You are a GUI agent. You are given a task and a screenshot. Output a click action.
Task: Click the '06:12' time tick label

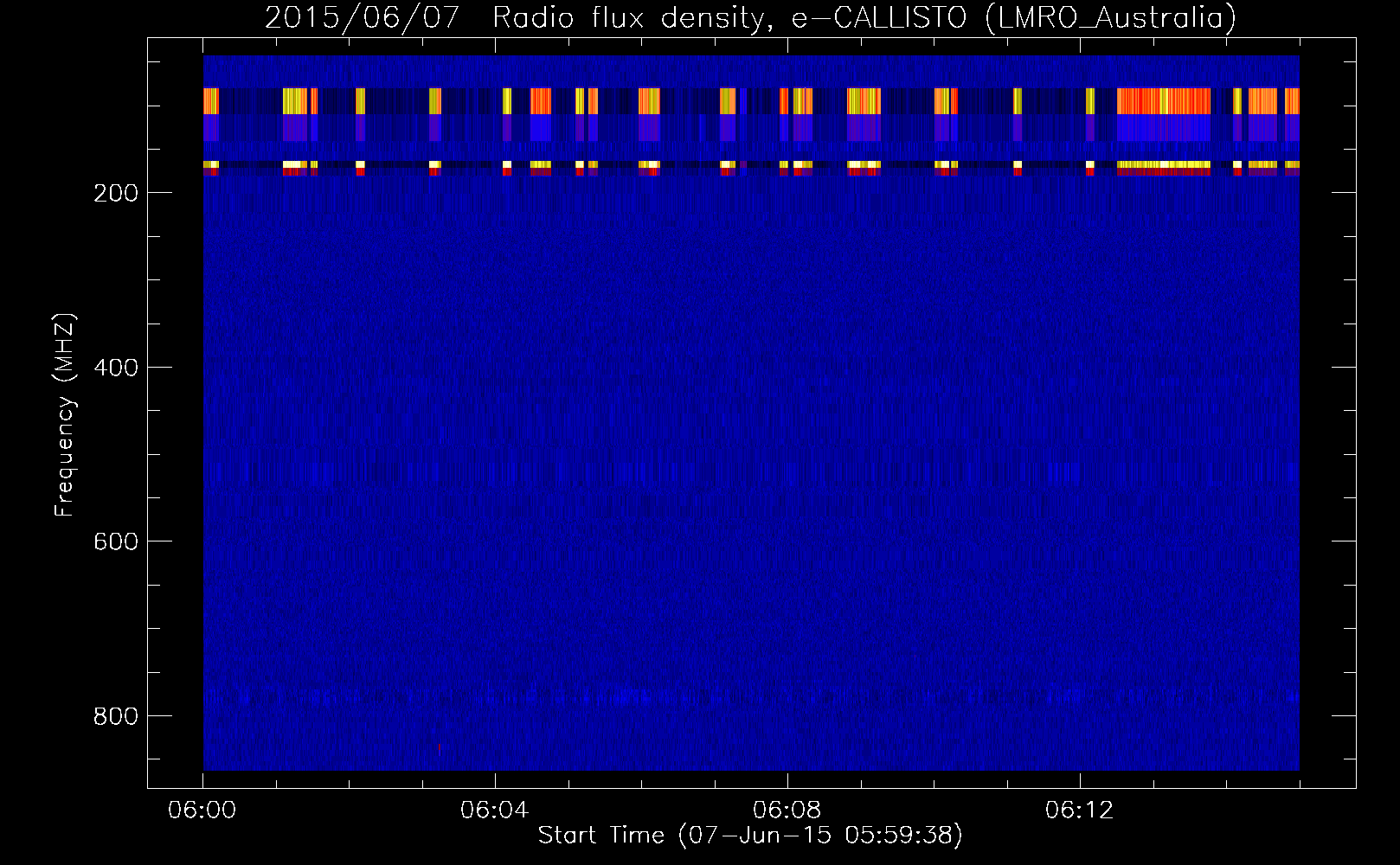tap(1080, 810)
